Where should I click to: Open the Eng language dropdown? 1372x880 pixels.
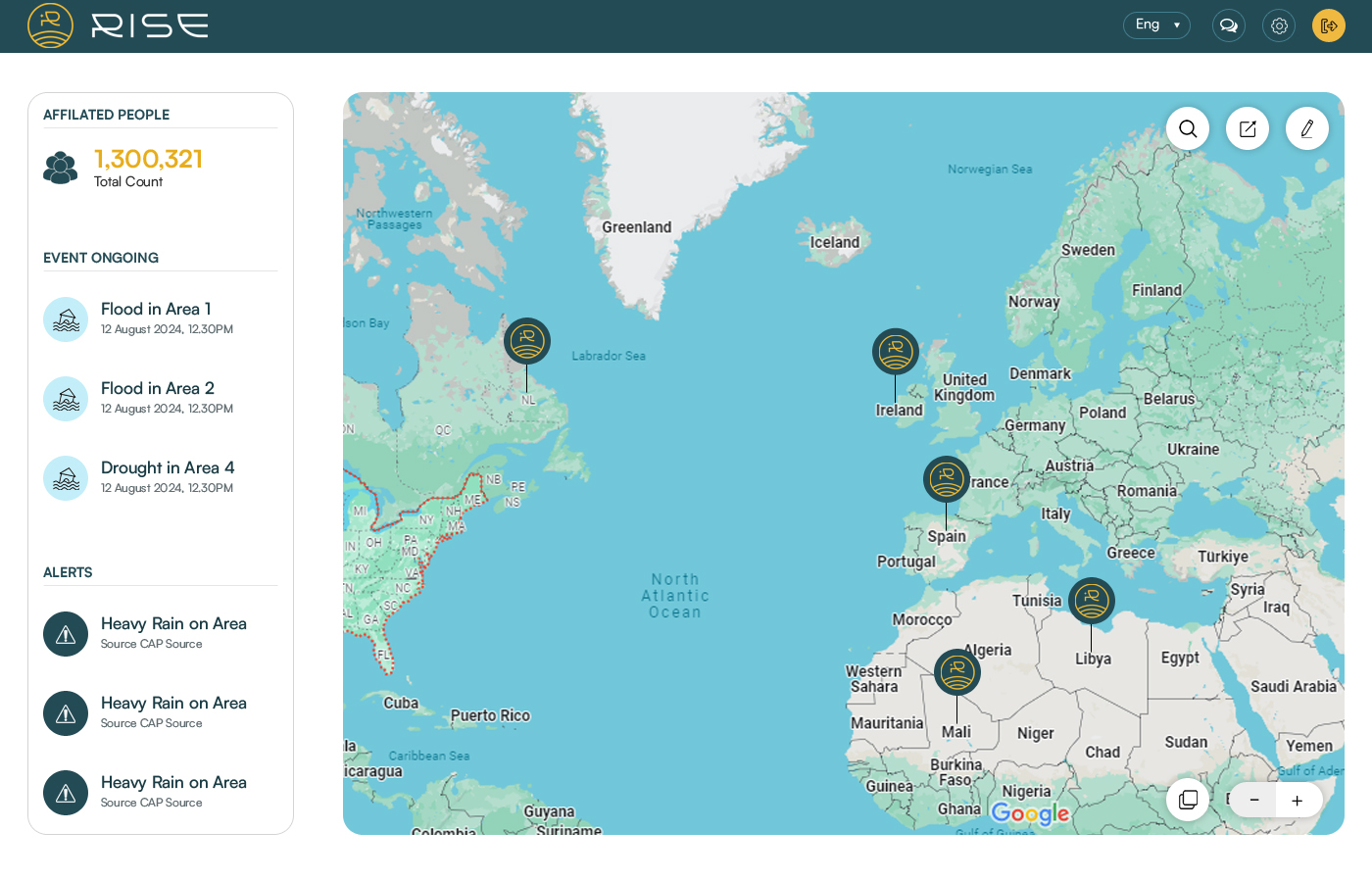click(x=1156, y=25)
